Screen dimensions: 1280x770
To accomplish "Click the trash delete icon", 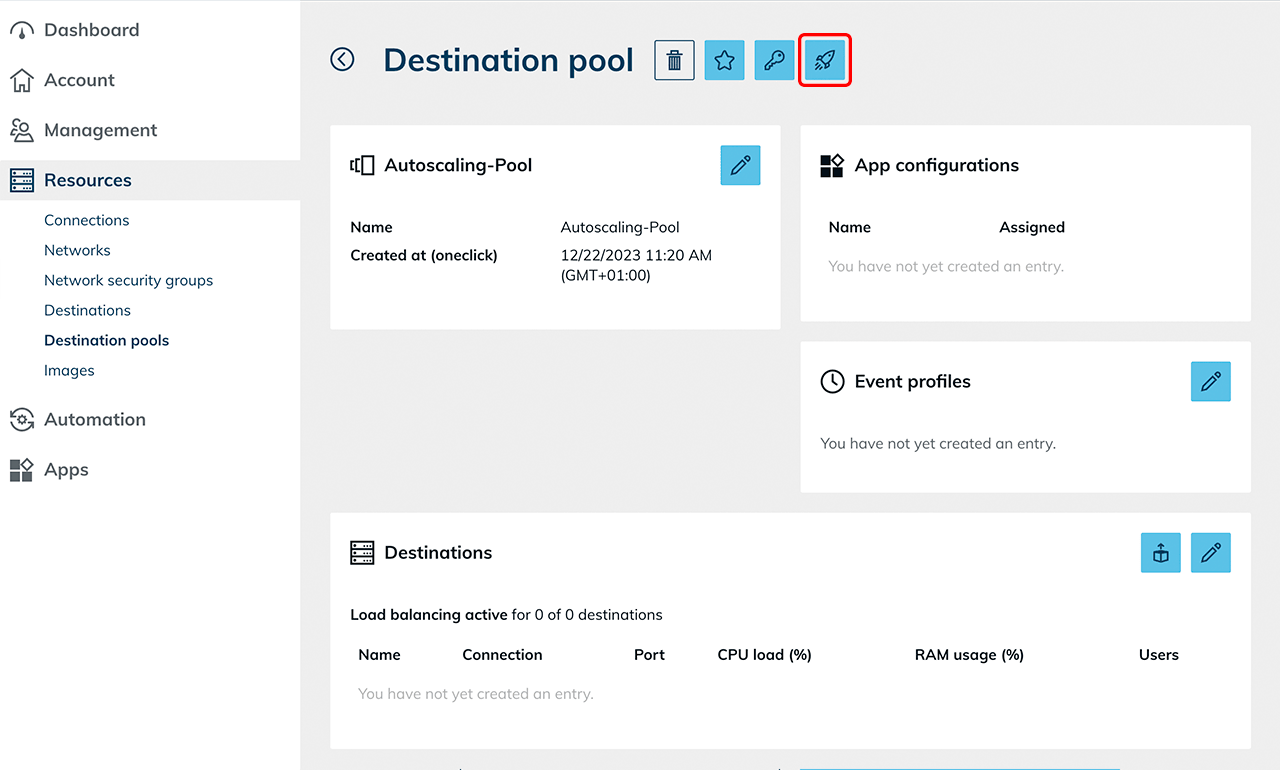I will 674,60.
